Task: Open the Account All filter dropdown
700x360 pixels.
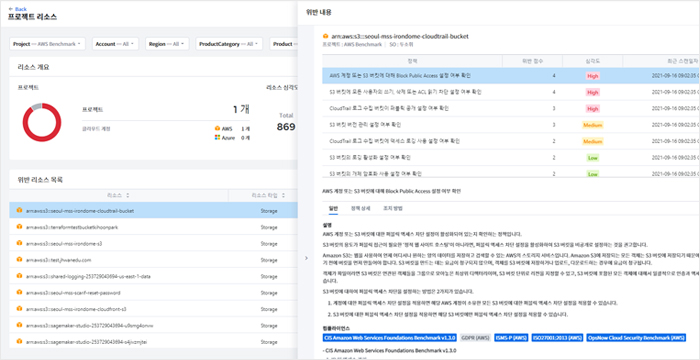Action: click(116, 44)
